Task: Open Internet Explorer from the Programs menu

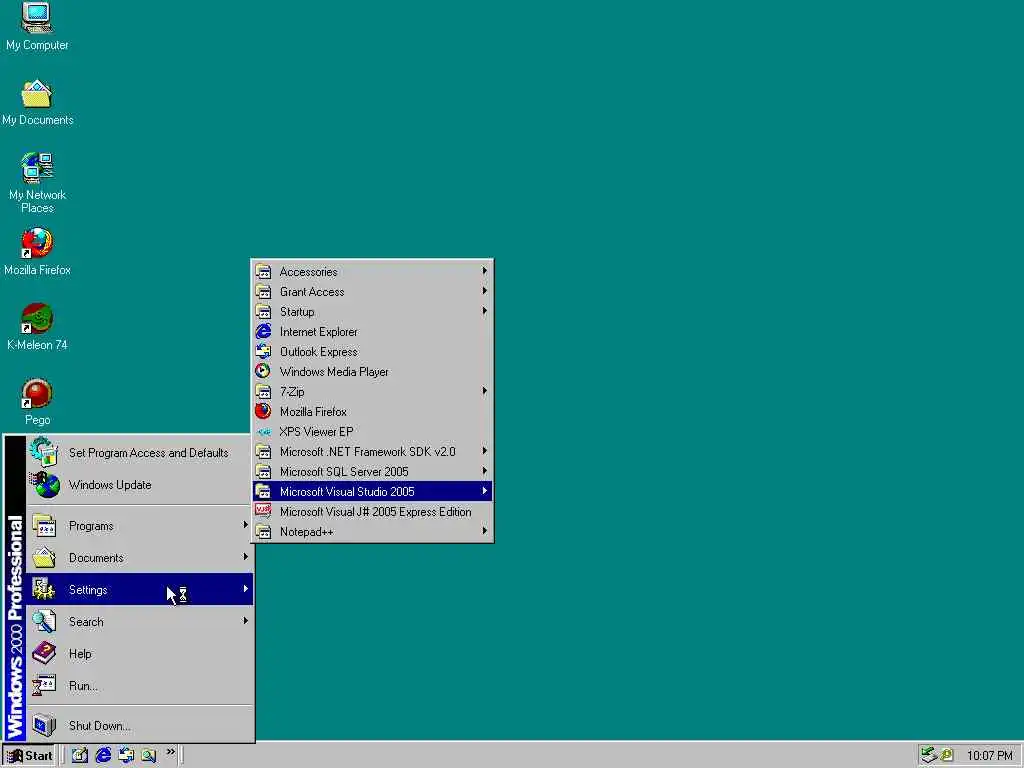Action: coord(372,332)
